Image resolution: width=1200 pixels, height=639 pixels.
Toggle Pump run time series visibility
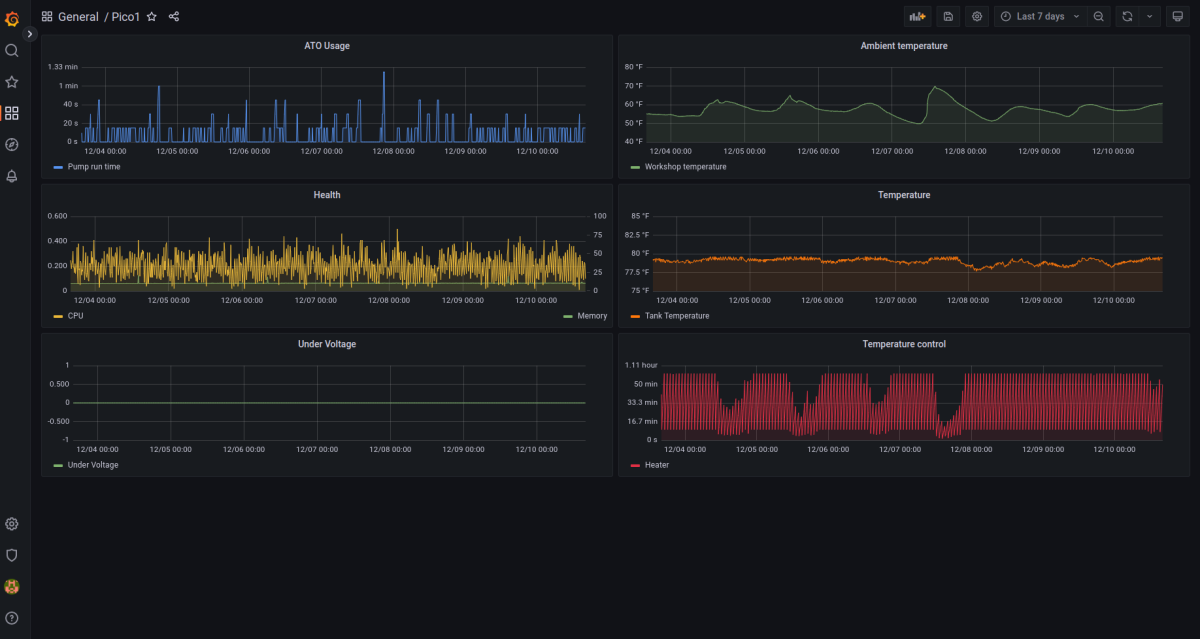[93, 167]
